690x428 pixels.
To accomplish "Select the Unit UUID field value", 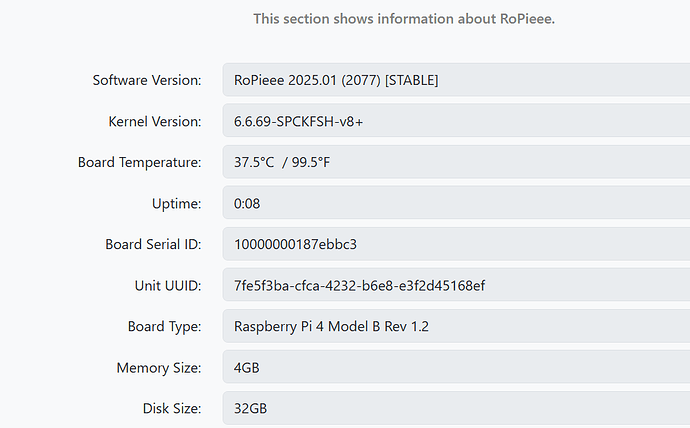I will (456, 285).
